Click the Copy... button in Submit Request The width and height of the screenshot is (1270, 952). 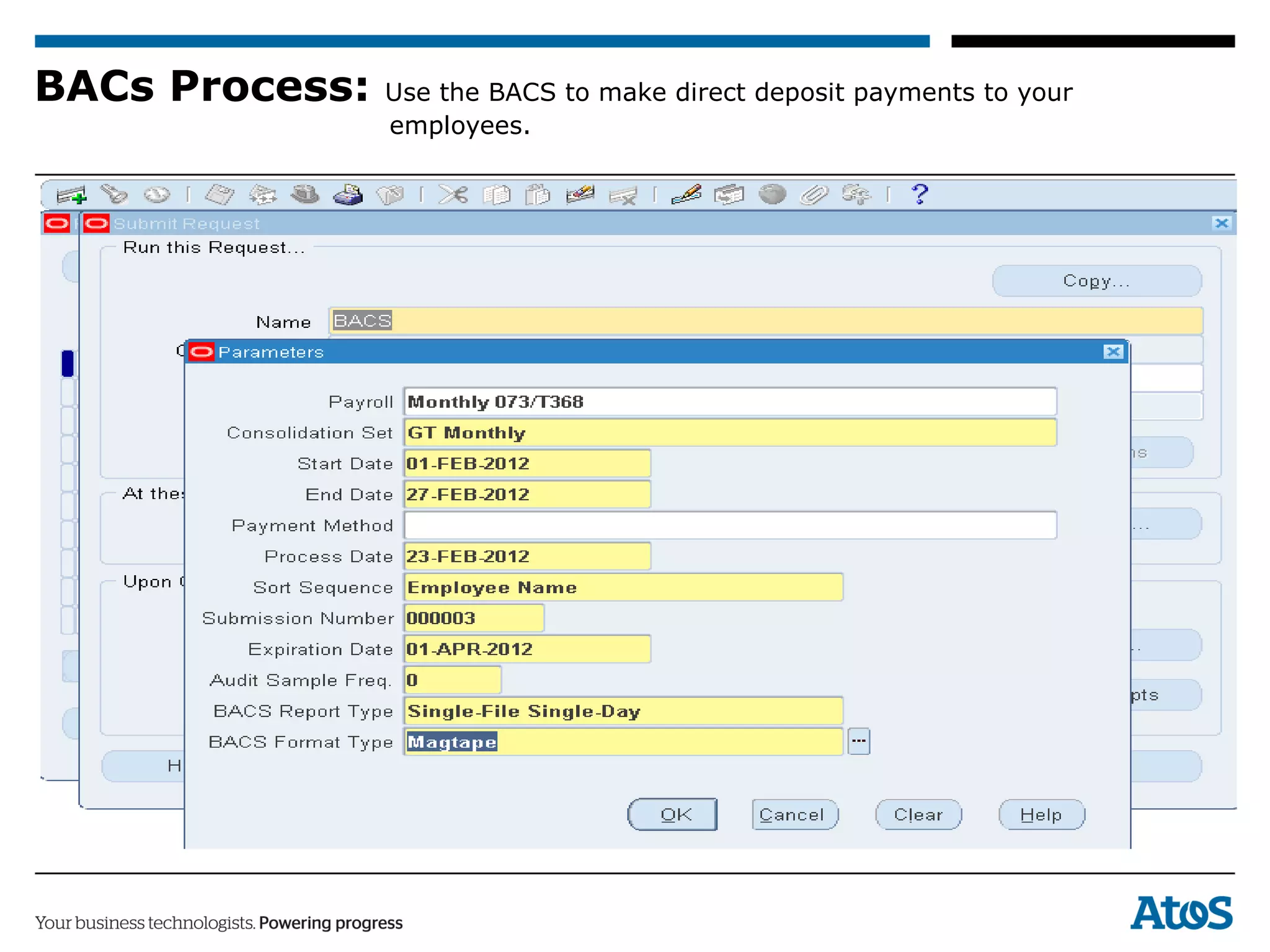pos(1097,281)
